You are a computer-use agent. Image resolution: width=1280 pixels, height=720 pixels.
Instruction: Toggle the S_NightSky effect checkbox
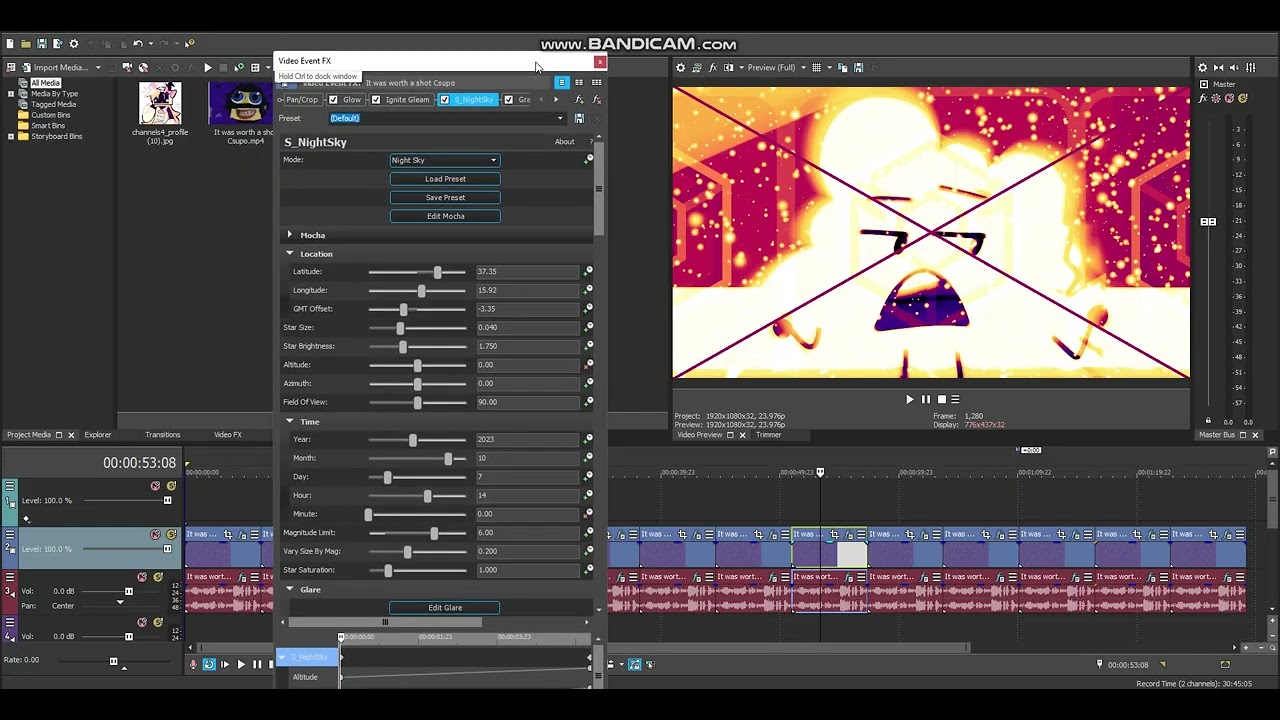tap(445, 100)
